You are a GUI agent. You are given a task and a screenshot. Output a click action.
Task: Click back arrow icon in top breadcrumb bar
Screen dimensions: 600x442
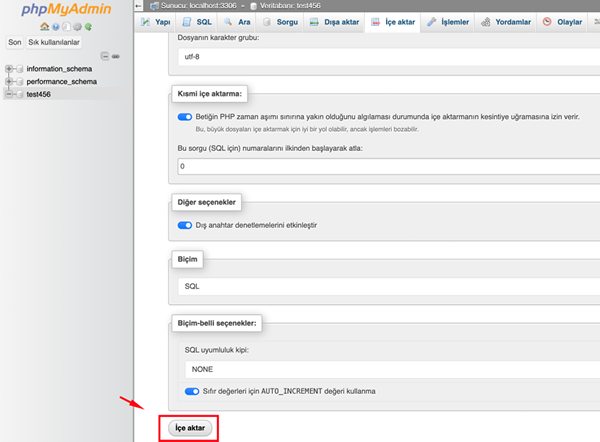pos(139,6)
